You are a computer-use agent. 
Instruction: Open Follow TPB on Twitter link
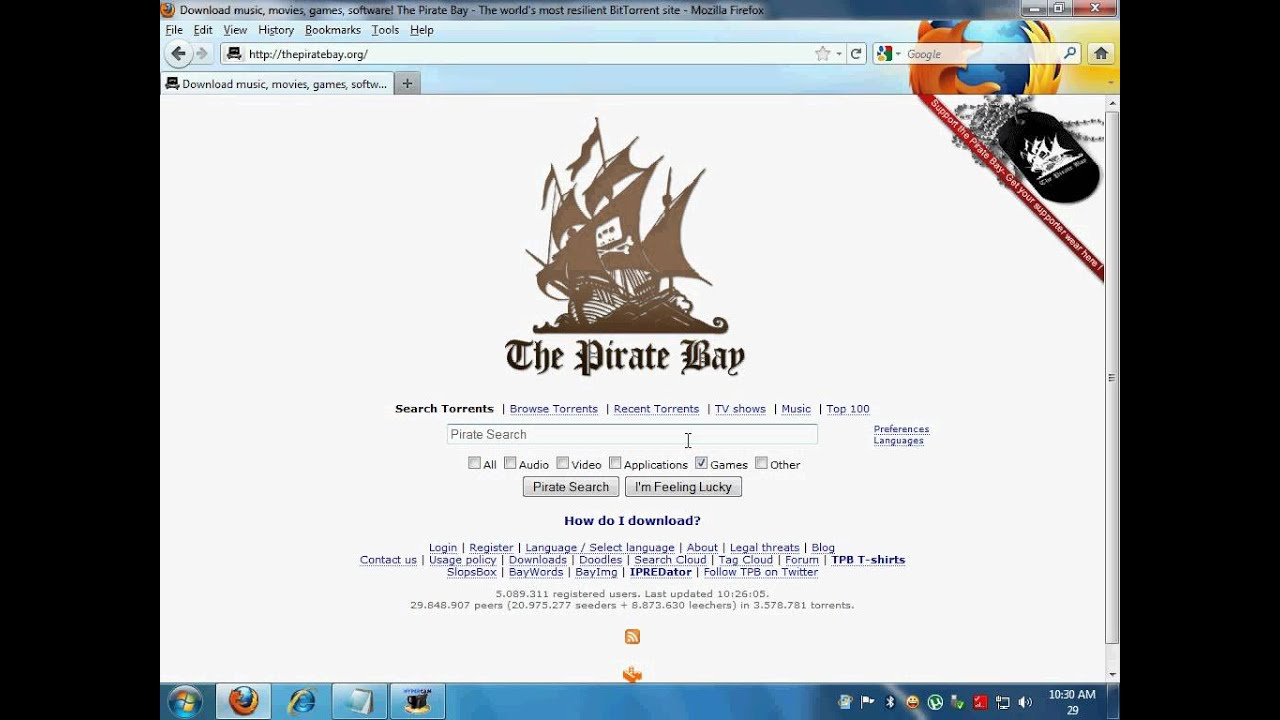click(x=761, y=572)
